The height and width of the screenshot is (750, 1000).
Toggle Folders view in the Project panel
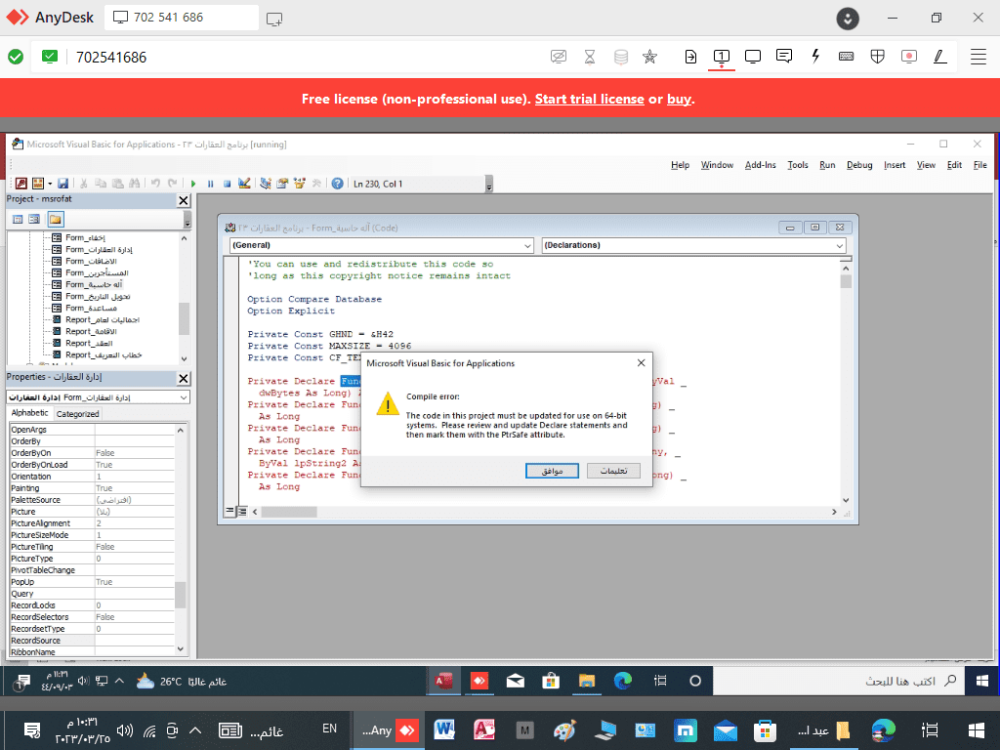[x=55, y=219]
